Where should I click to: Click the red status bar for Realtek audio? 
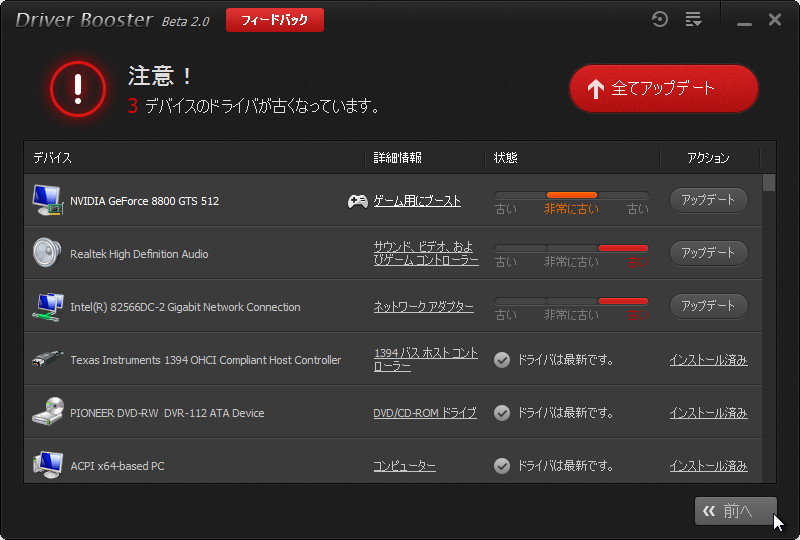point(623,248)
